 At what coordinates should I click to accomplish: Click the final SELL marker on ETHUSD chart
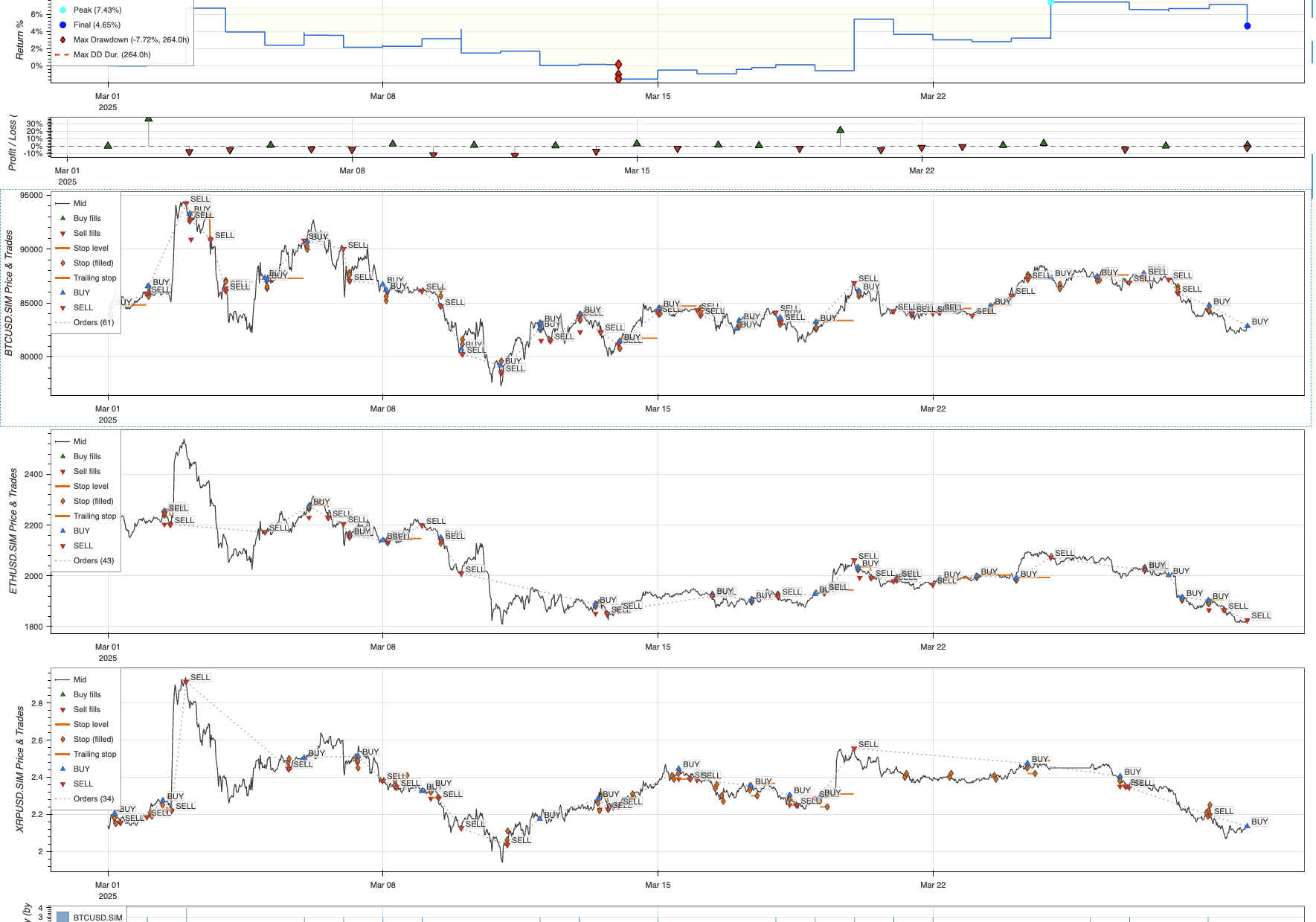[1248, 620]
